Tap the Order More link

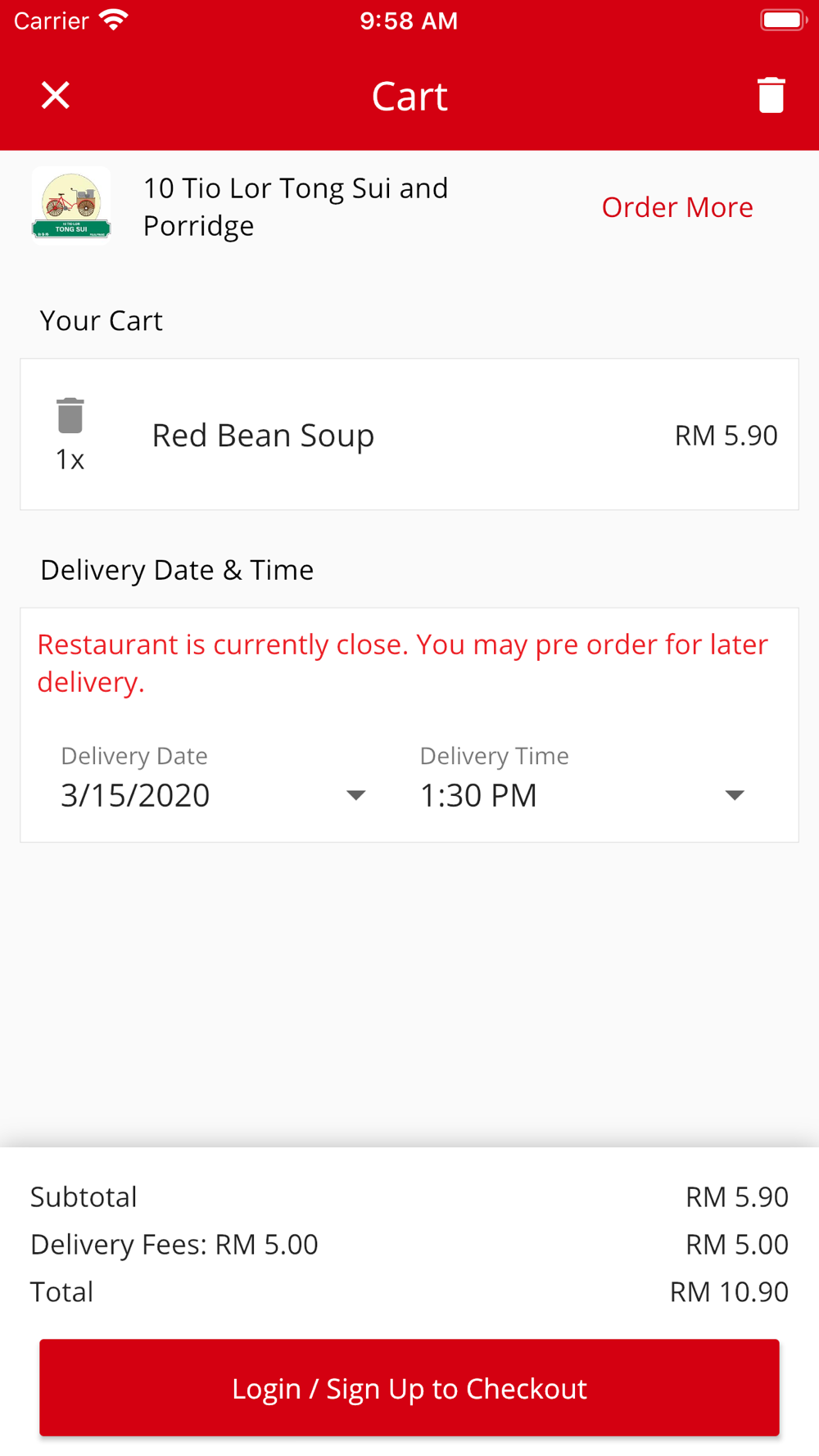coord(676,207)
